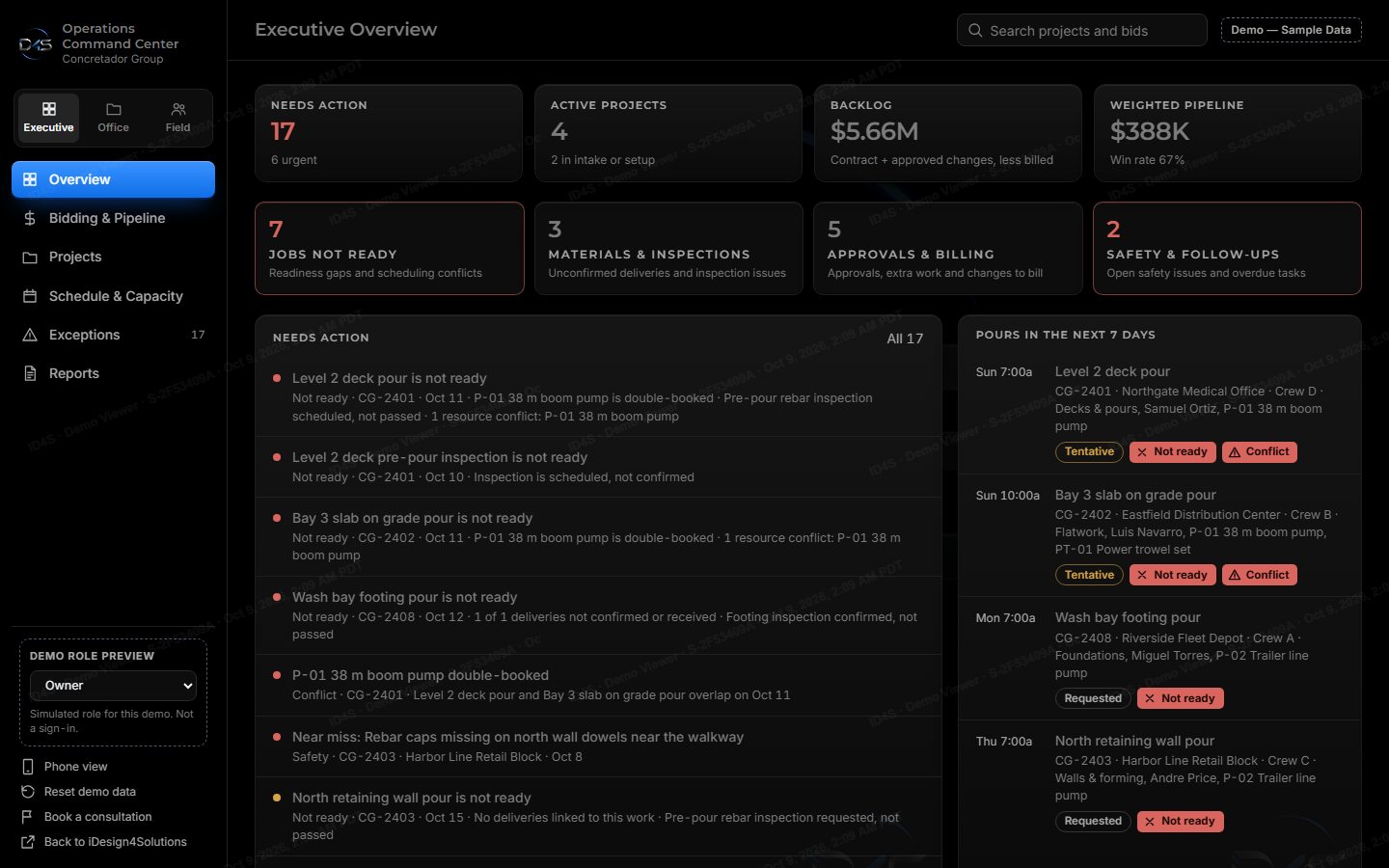
Task: Click Not ready badge on Bay 3 slab pour
Action: 1172,575
